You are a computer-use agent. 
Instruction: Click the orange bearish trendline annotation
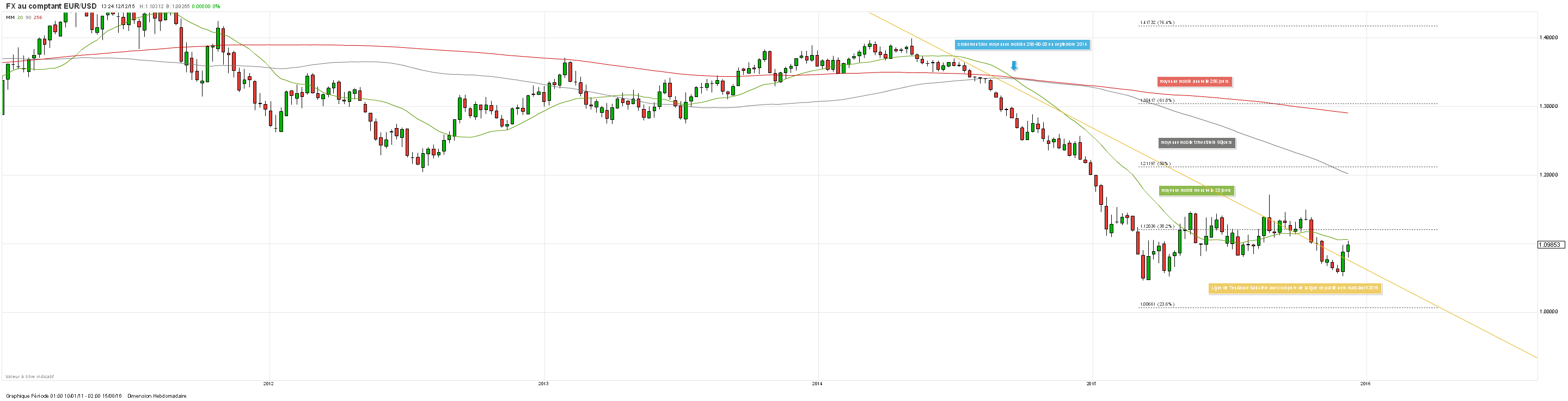[x=1295, y=288]
